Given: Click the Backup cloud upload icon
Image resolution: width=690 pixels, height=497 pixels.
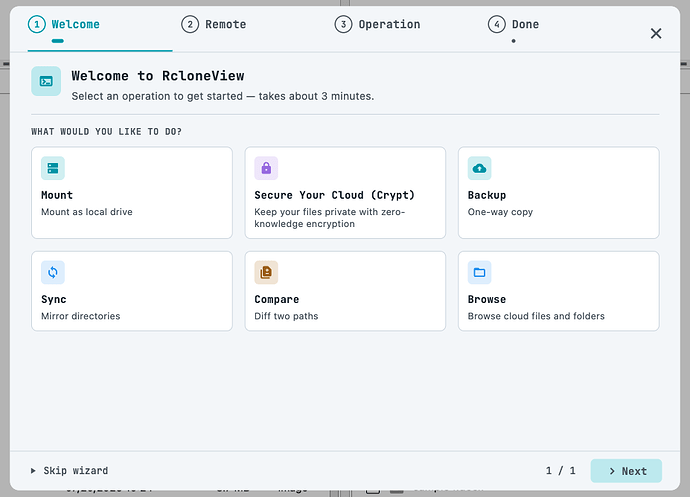Looking at the screenshot, I should [479, 168].
